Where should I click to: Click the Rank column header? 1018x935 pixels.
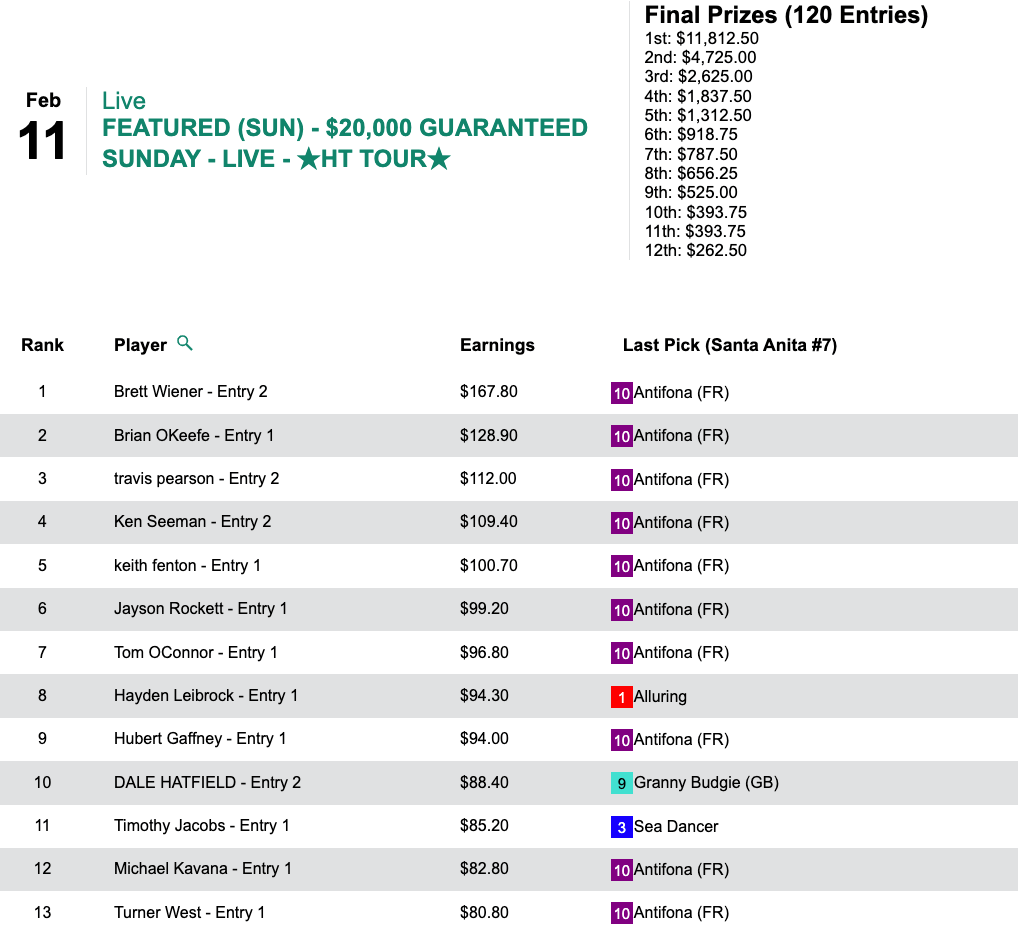(x=42, y=345)
